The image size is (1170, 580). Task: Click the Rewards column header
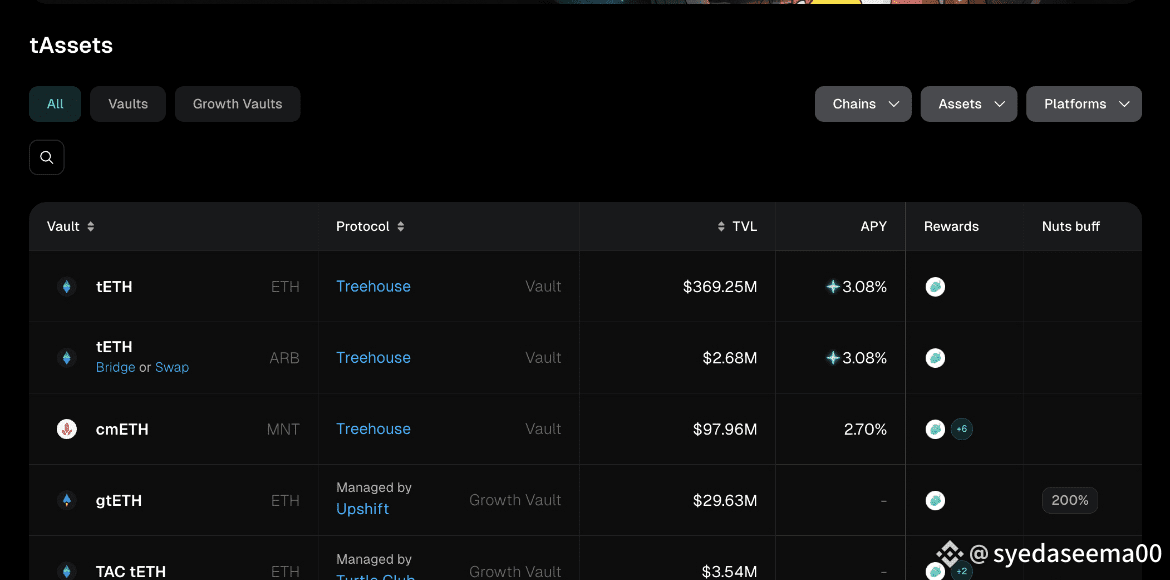[951, 226]
